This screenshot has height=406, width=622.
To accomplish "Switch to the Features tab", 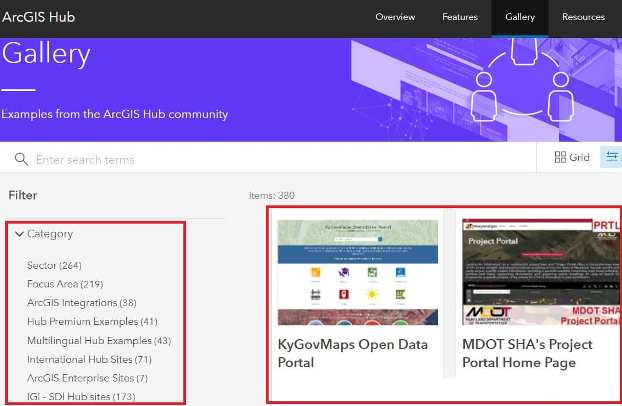I will pyautogui.click(x=460, y=17).
